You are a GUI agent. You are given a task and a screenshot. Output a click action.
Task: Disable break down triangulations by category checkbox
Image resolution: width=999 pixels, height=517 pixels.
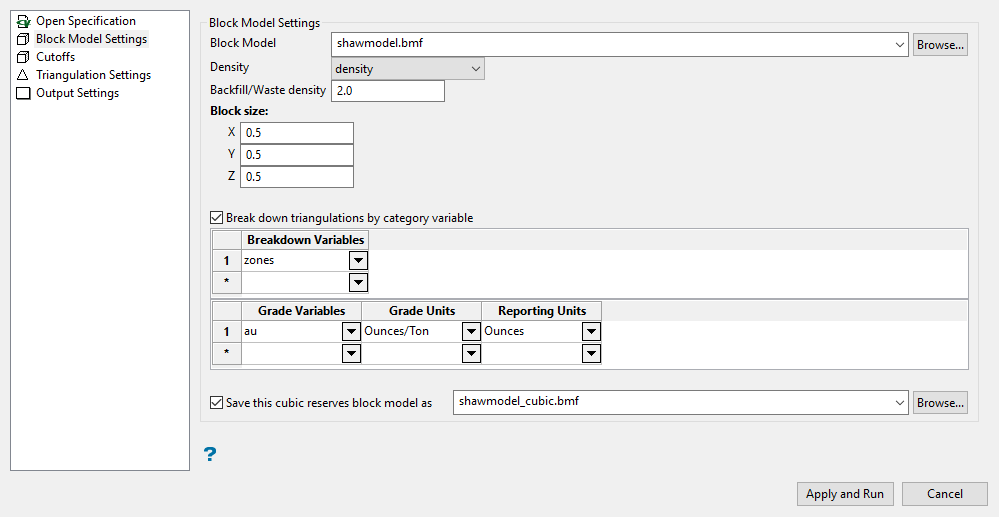(217, 218)
